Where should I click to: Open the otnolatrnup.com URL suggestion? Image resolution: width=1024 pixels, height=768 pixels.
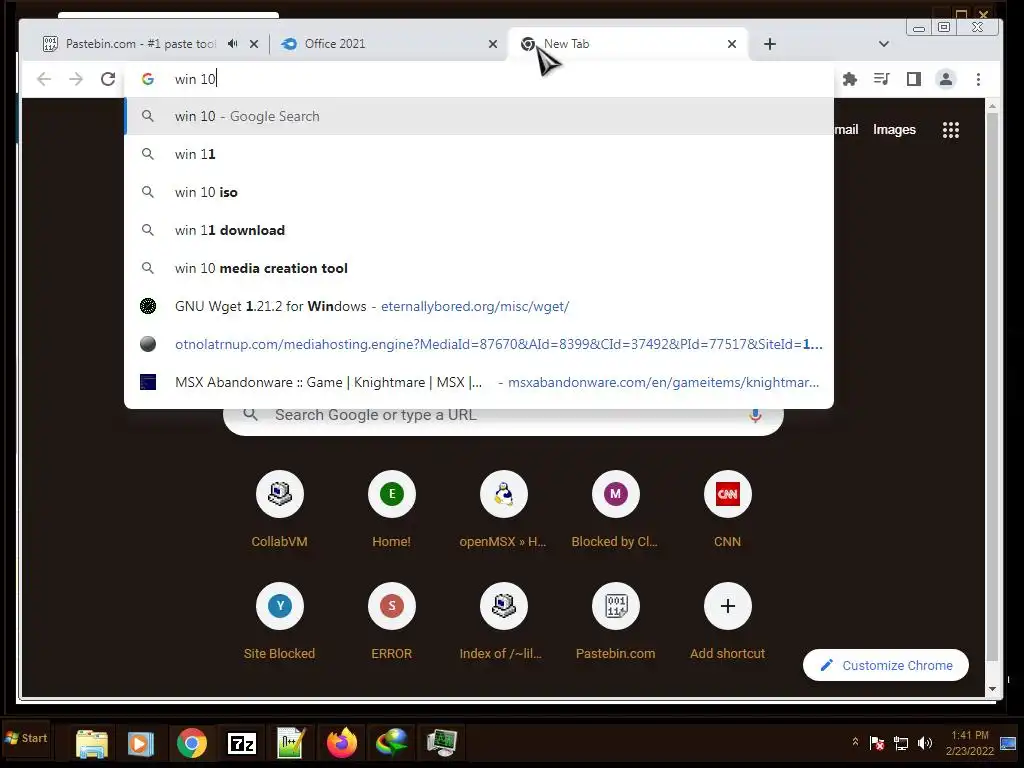tap(479, 344)
